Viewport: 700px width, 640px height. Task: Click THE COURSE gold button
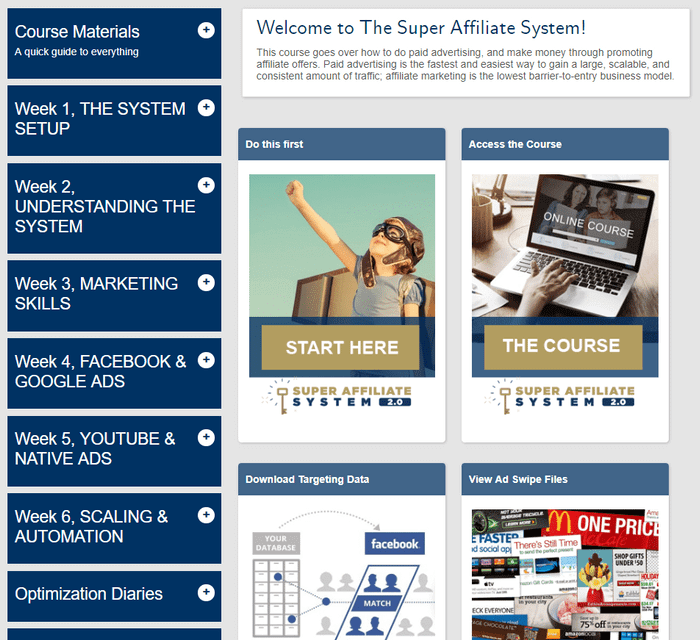coord(563,347)
